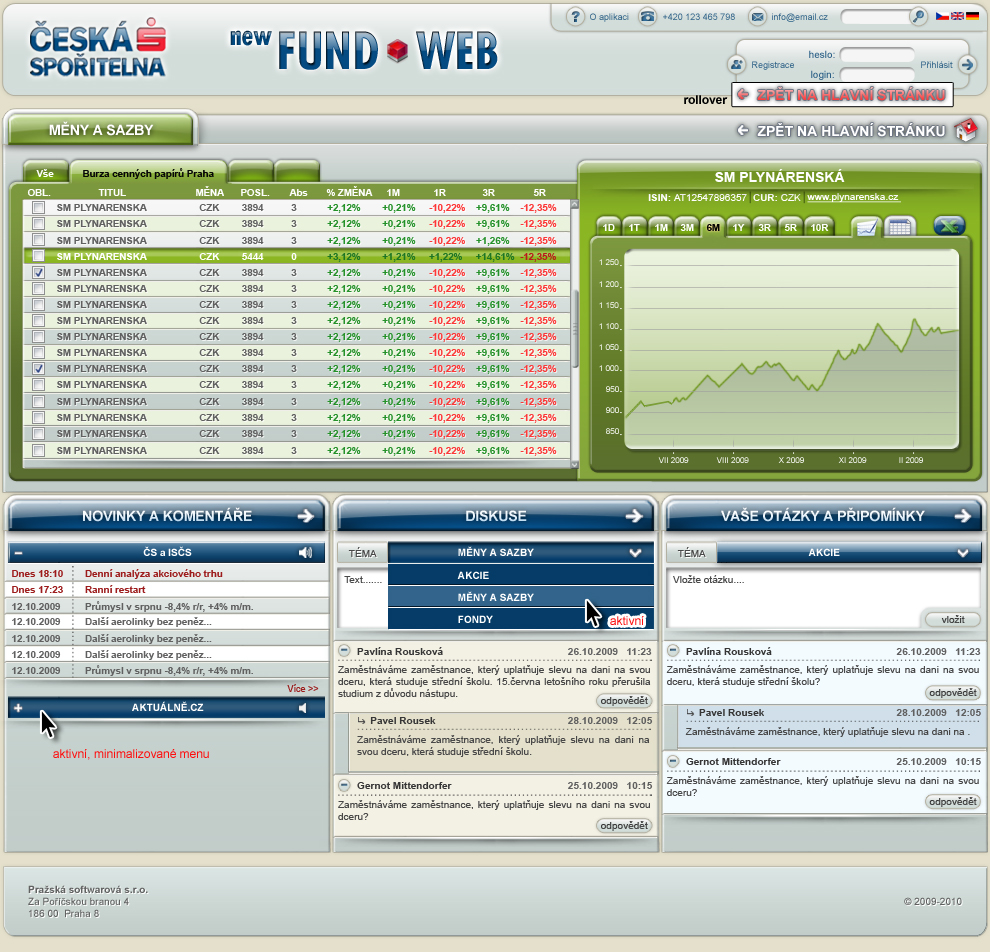Collapse Pavlína Rousková's post in Diskuse
The width and height of the screenshot is (990, 952).
pyautogui.click(x=344, y=650)
